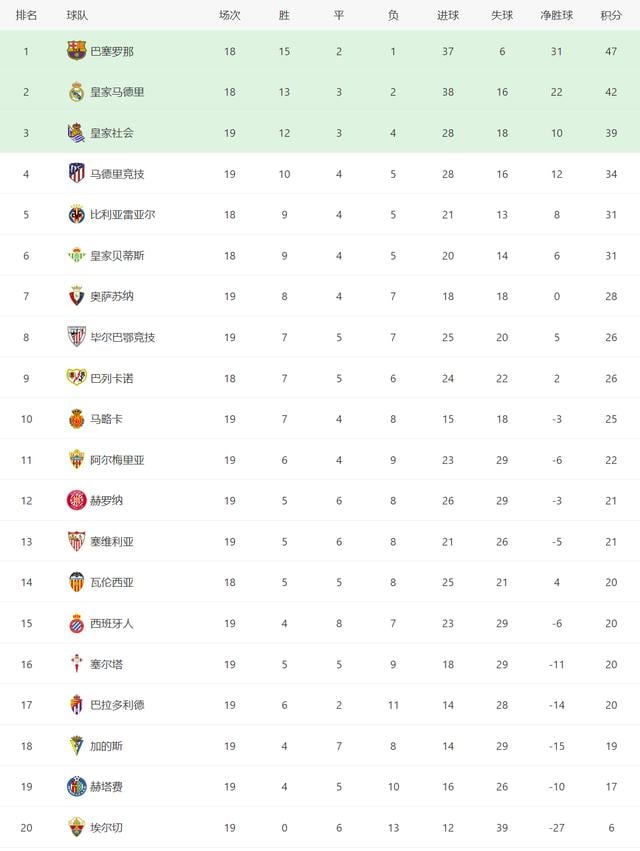Viewport: 640px width, 851px height.
Task: Click the Rayo Vallecano crest icon
Action: 76,378
